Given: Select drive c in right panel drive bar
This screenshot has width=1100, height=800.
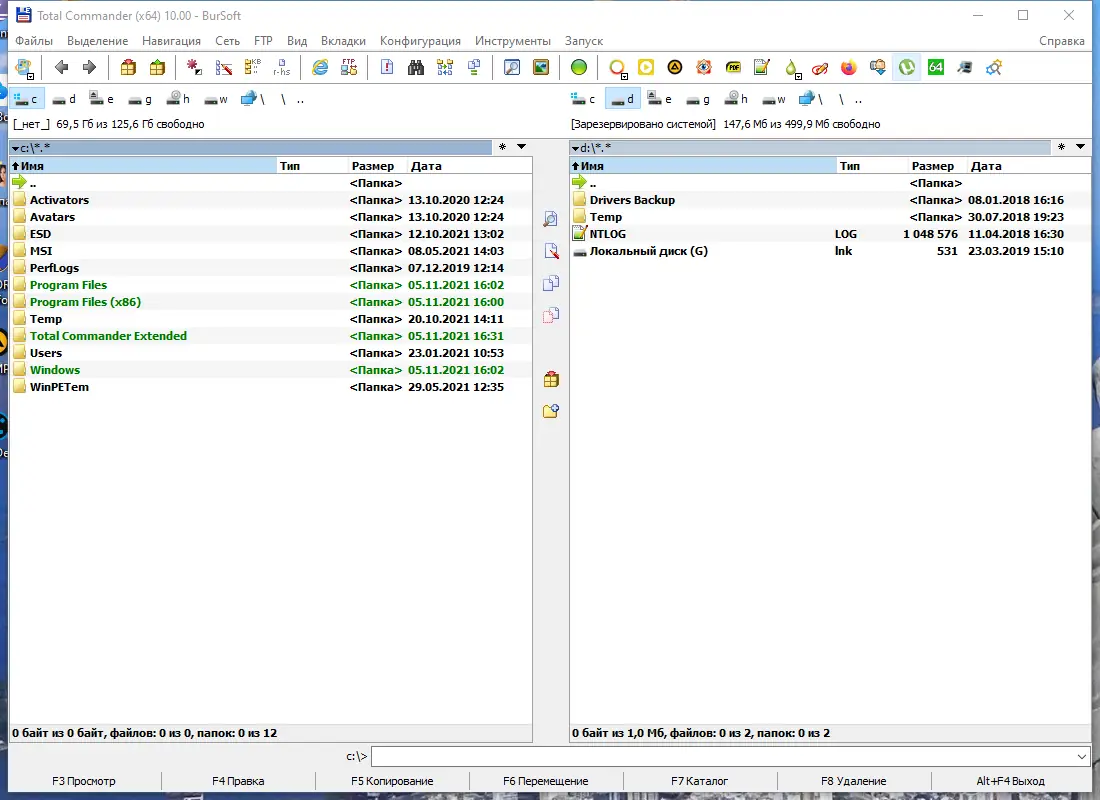Looking at the screenshot, I should pos(583,99).
